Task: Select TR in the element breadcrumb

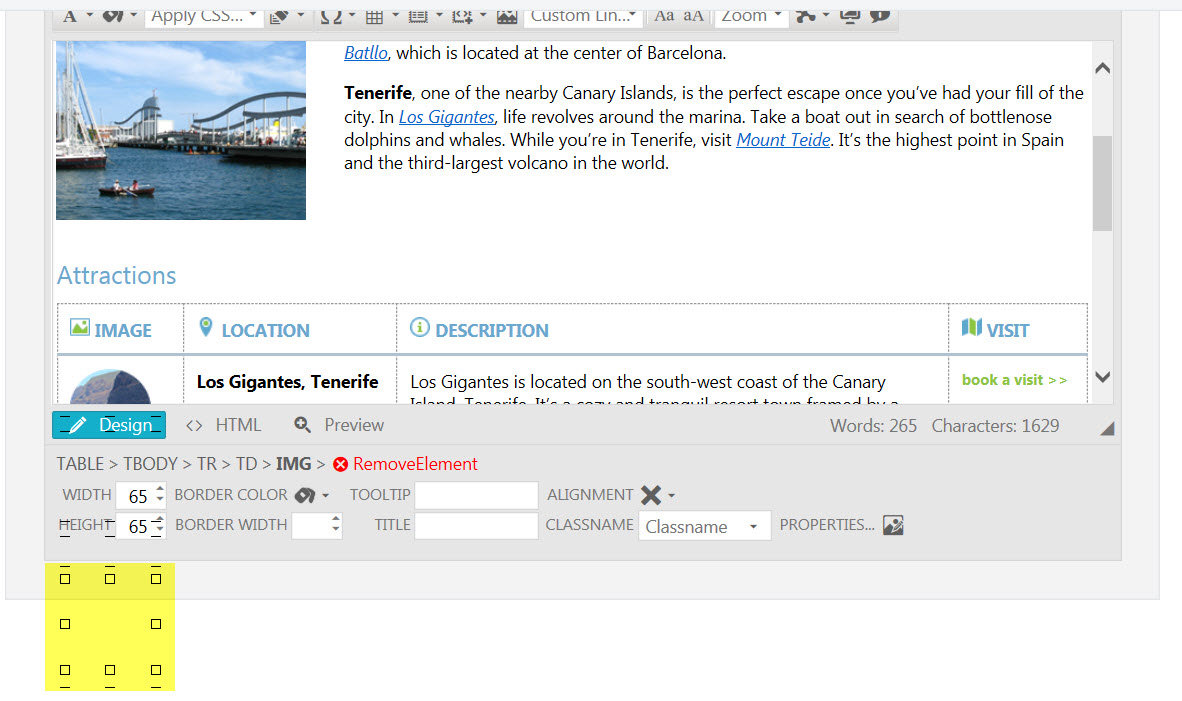Action: pos(207,464)
